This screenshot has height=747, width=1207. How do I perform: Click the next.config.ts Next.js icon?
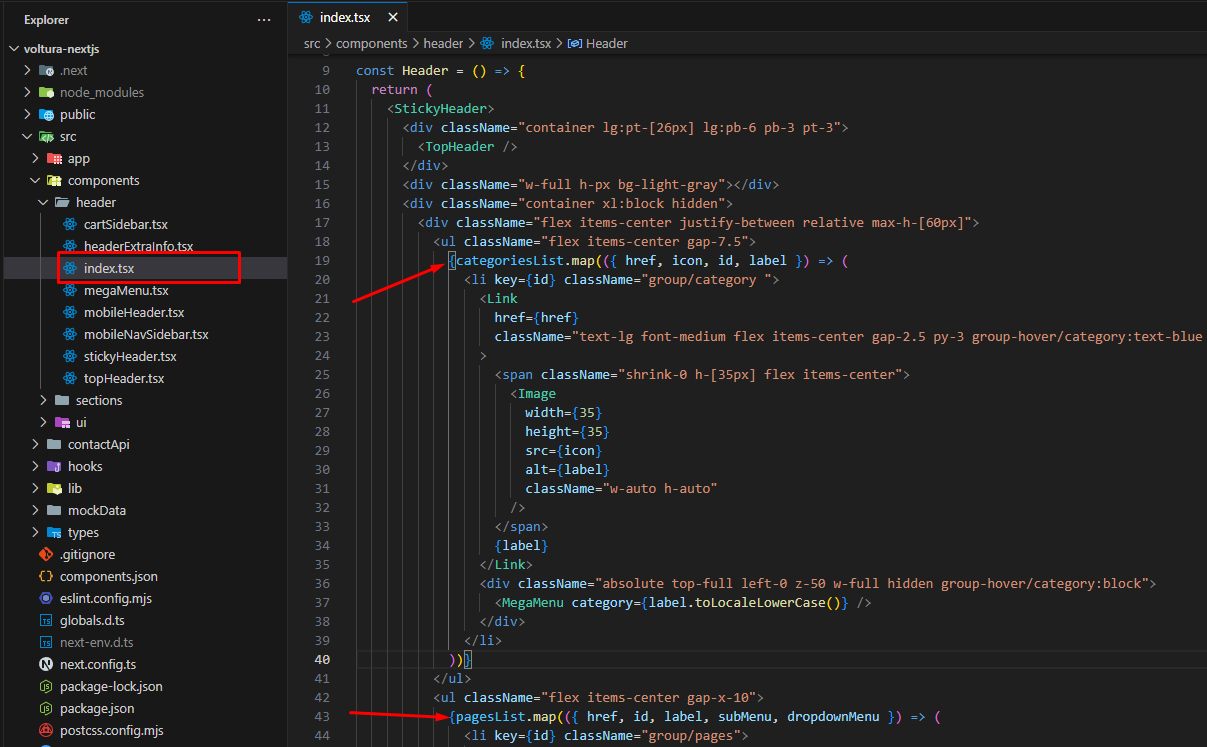(x=45, y=664)
